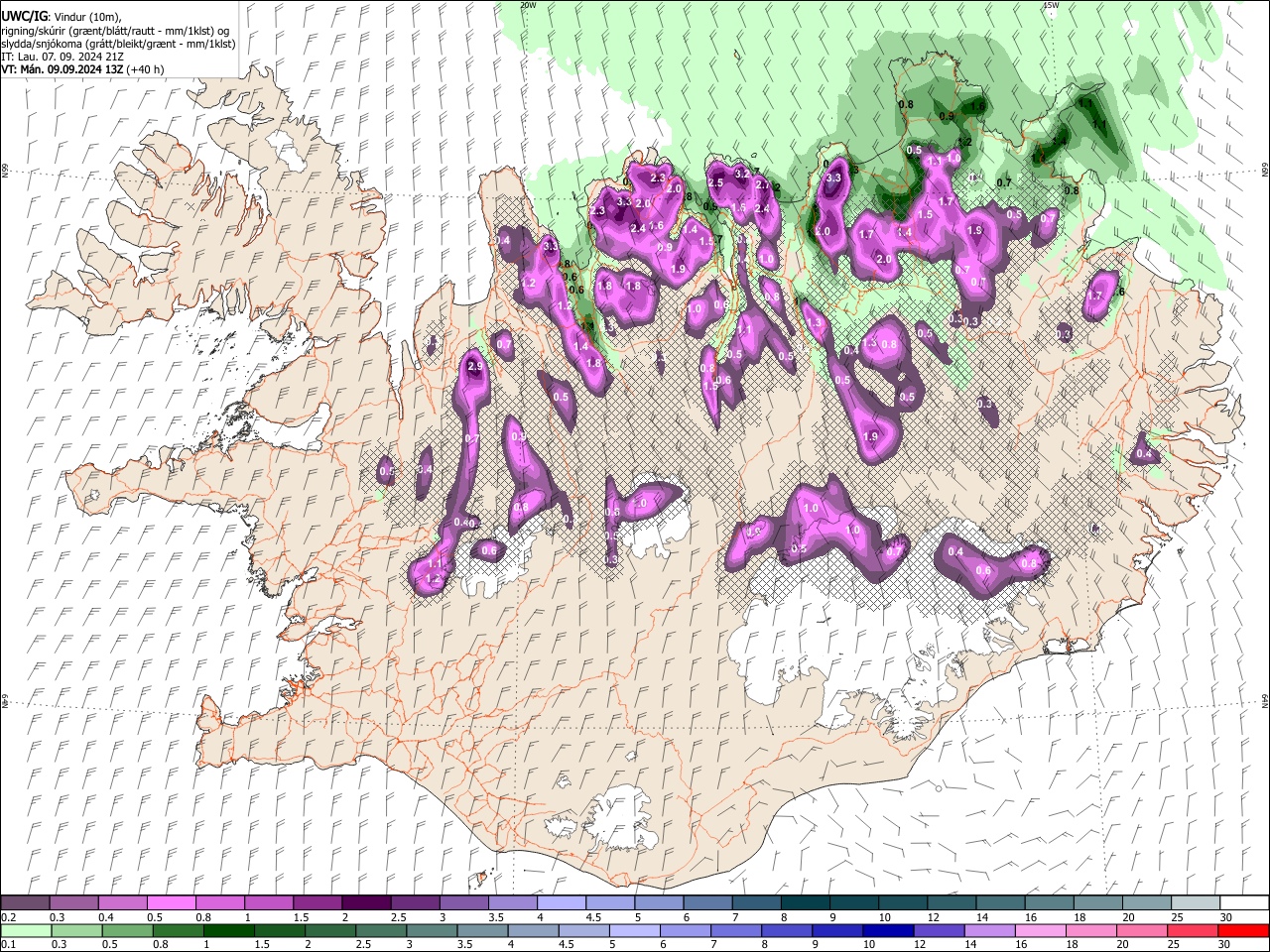The height and width of the screenshot is (952, 1270).
Task: Click the lower legend swatch between 25 and 30
Action: click(1194, 930)
